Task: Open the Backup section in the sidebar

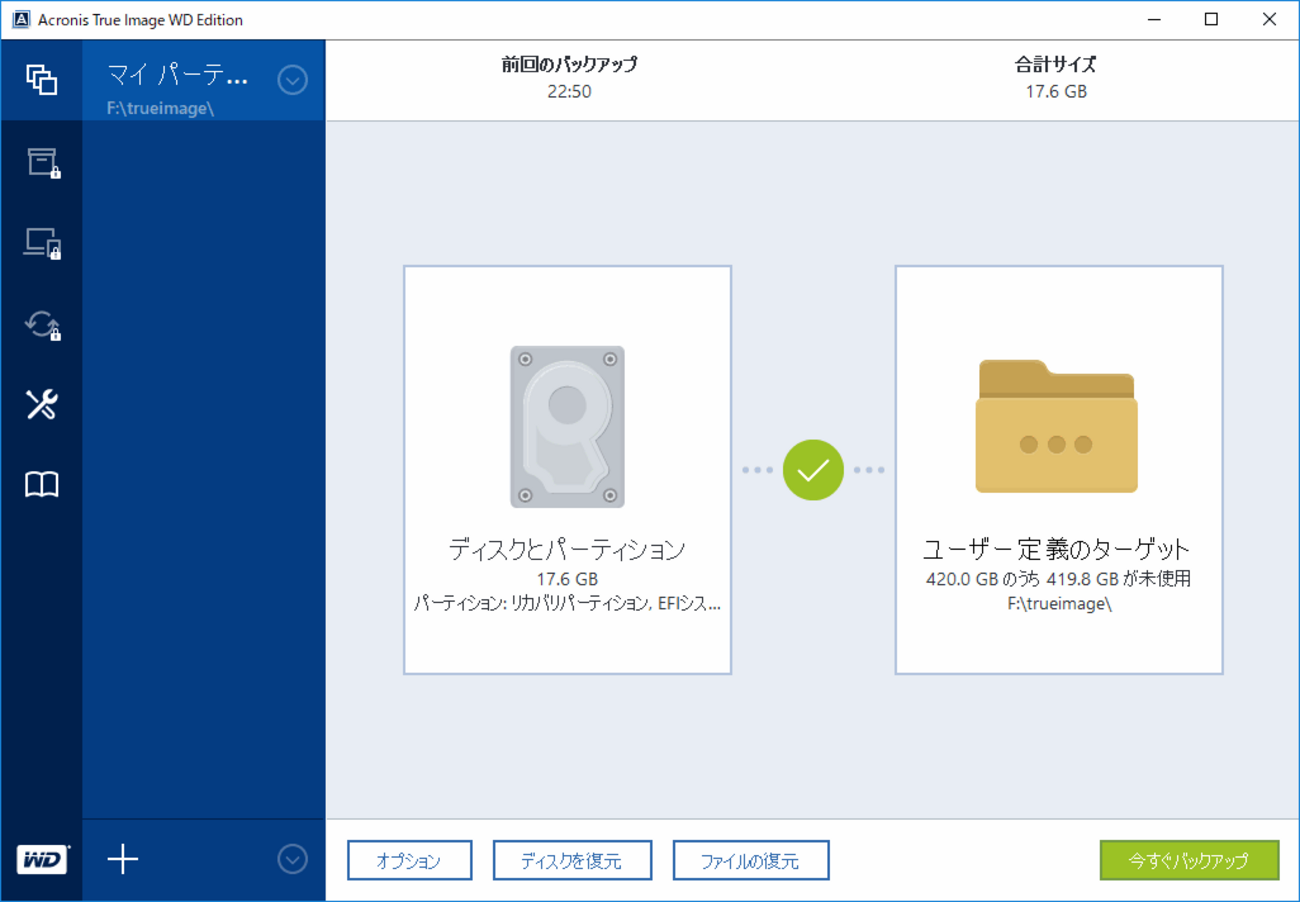Action: (x=41, y=80)
